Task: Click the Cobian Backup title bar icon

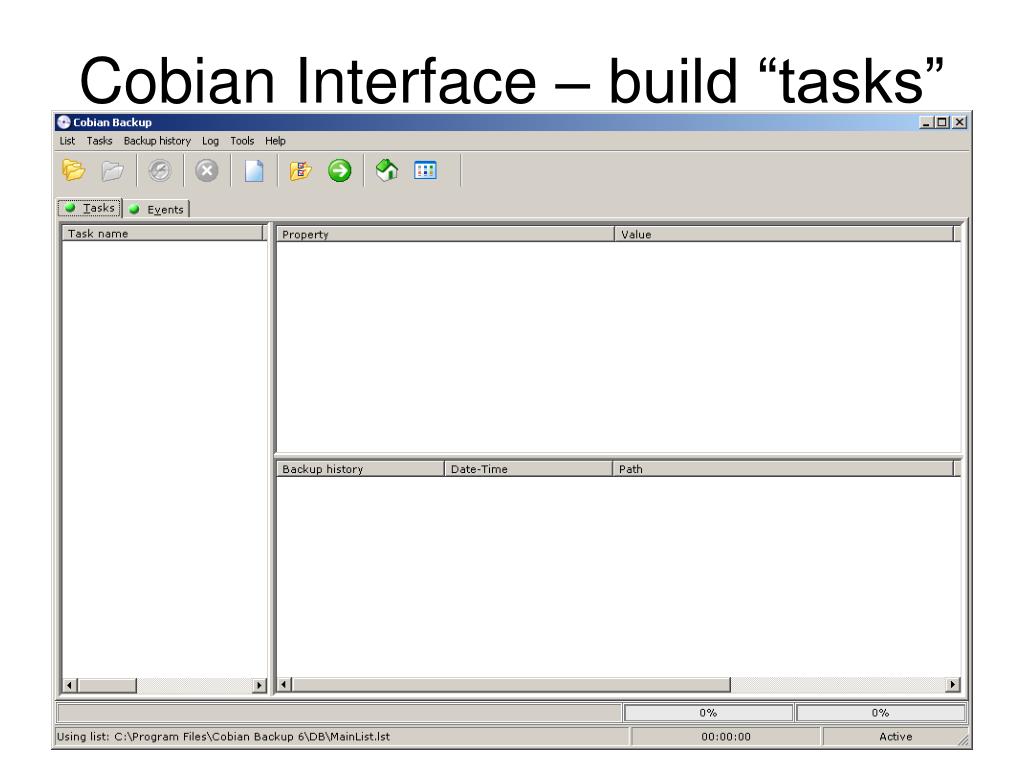Action: [63, 122]
